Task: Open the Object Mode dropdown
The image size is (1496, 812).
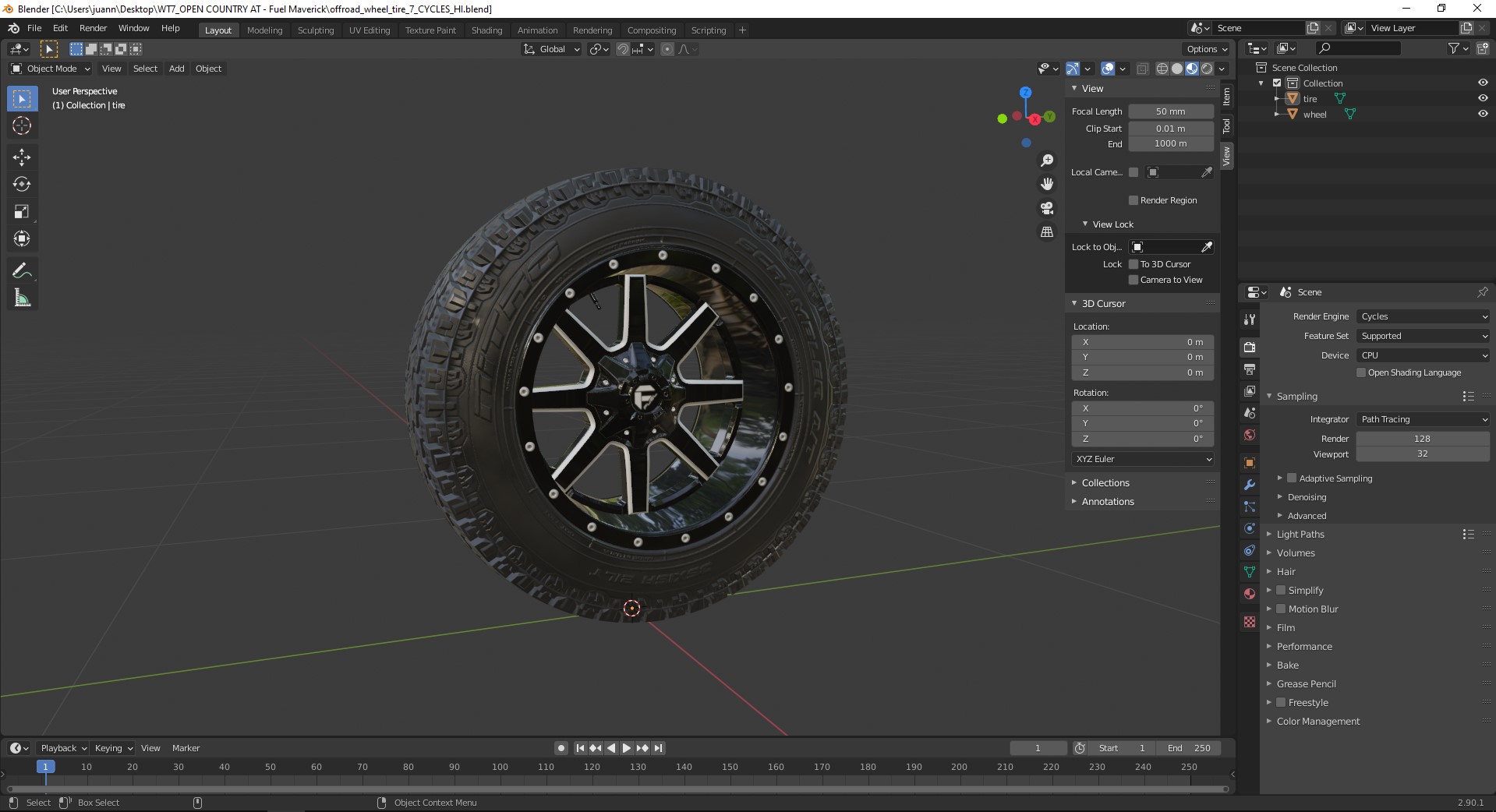Action: click(51, 69)
